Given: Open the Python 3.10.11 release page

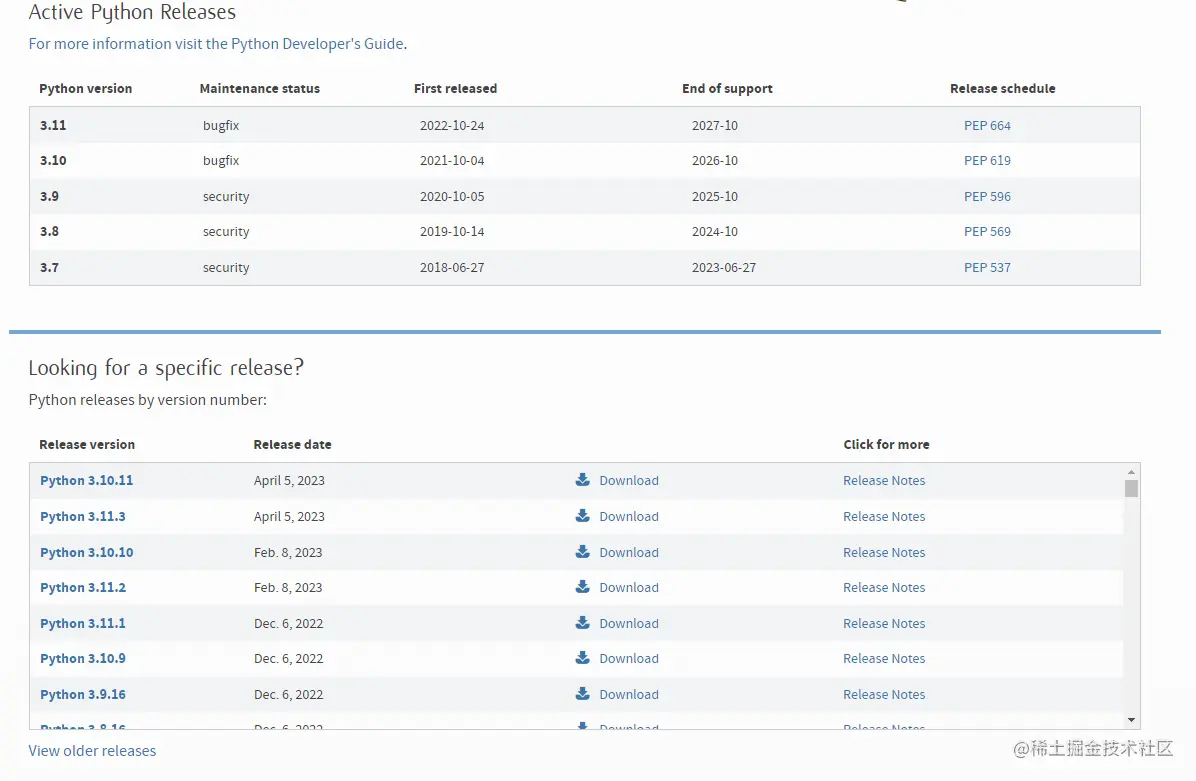Looking at the screenshot, I should [x=86, y=480].
